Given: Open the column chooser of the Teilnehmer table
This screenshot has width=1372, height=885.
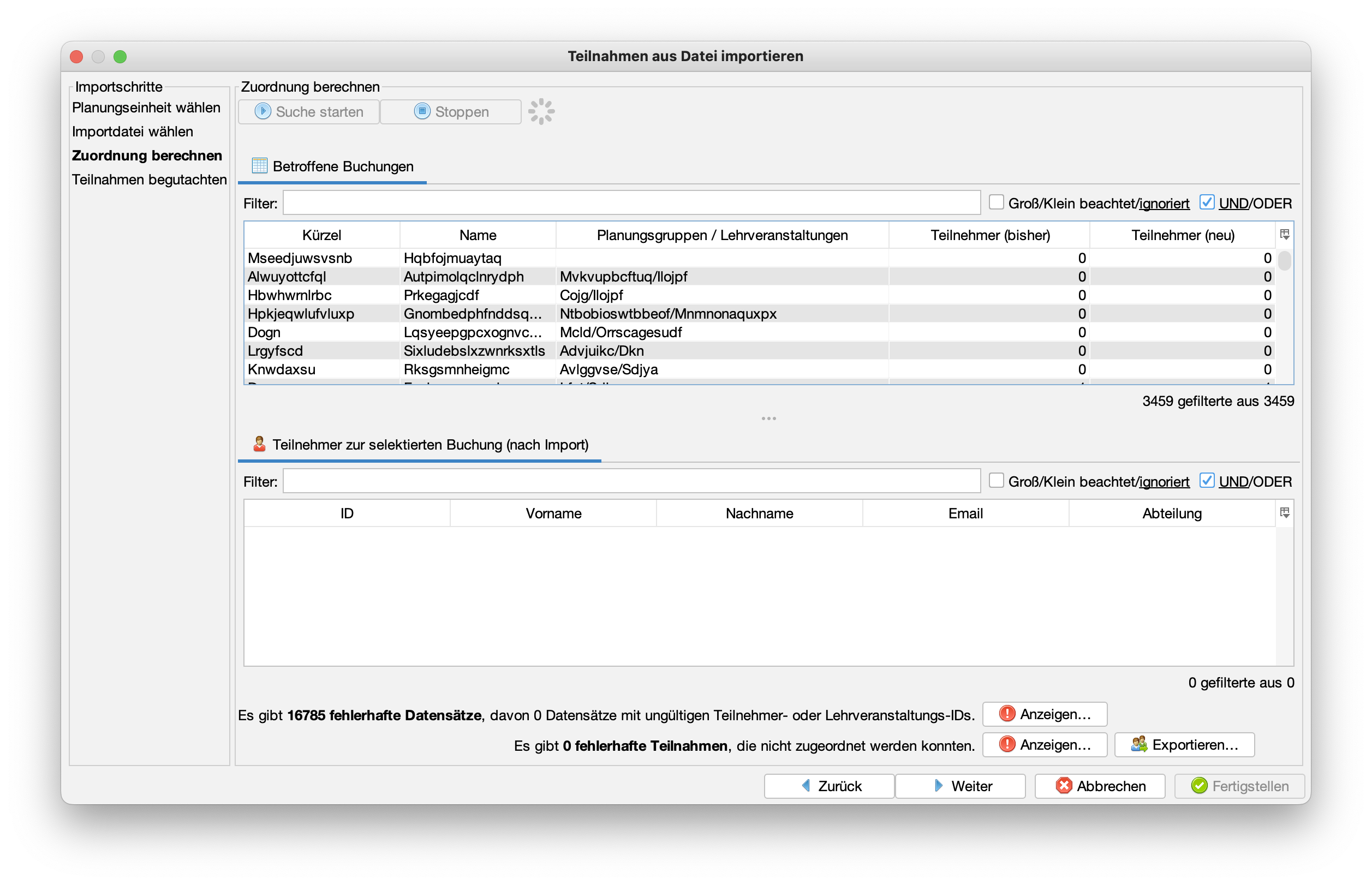Looking at the screenshot, I should (x=1285, y=512).
